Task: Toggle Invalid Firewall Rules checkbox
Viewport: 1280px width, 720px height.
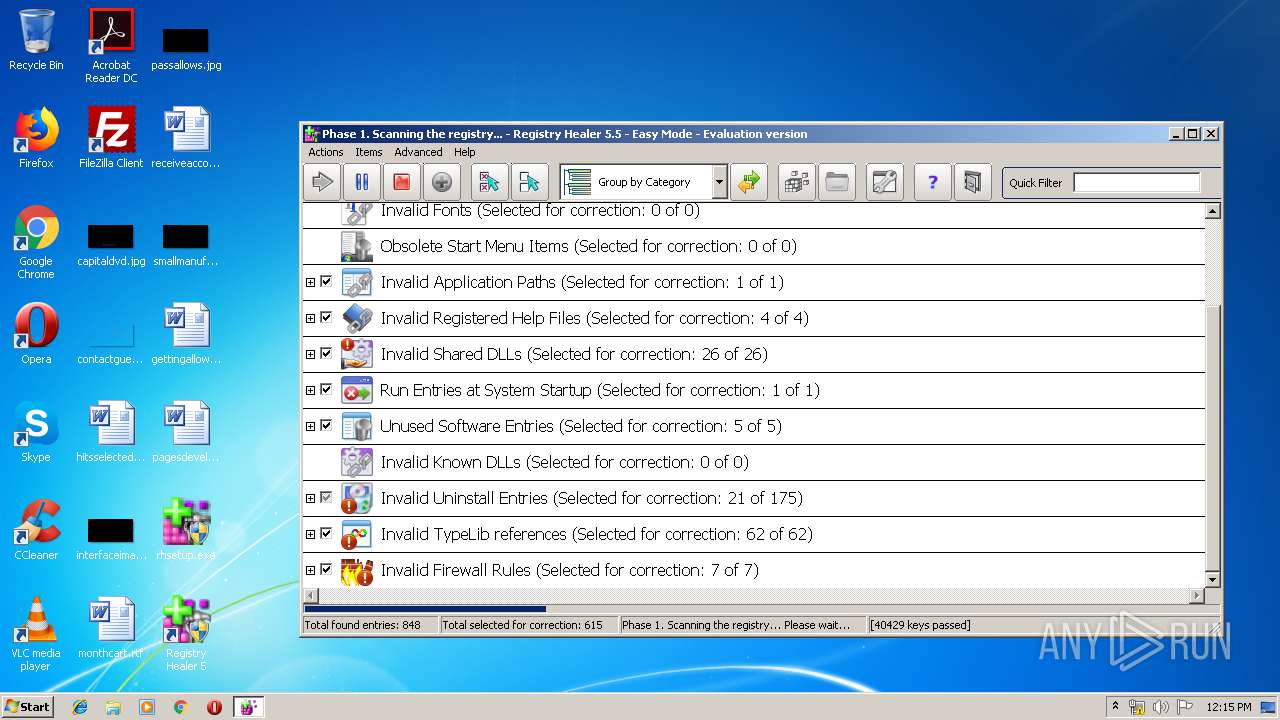Action: point(326,570)
